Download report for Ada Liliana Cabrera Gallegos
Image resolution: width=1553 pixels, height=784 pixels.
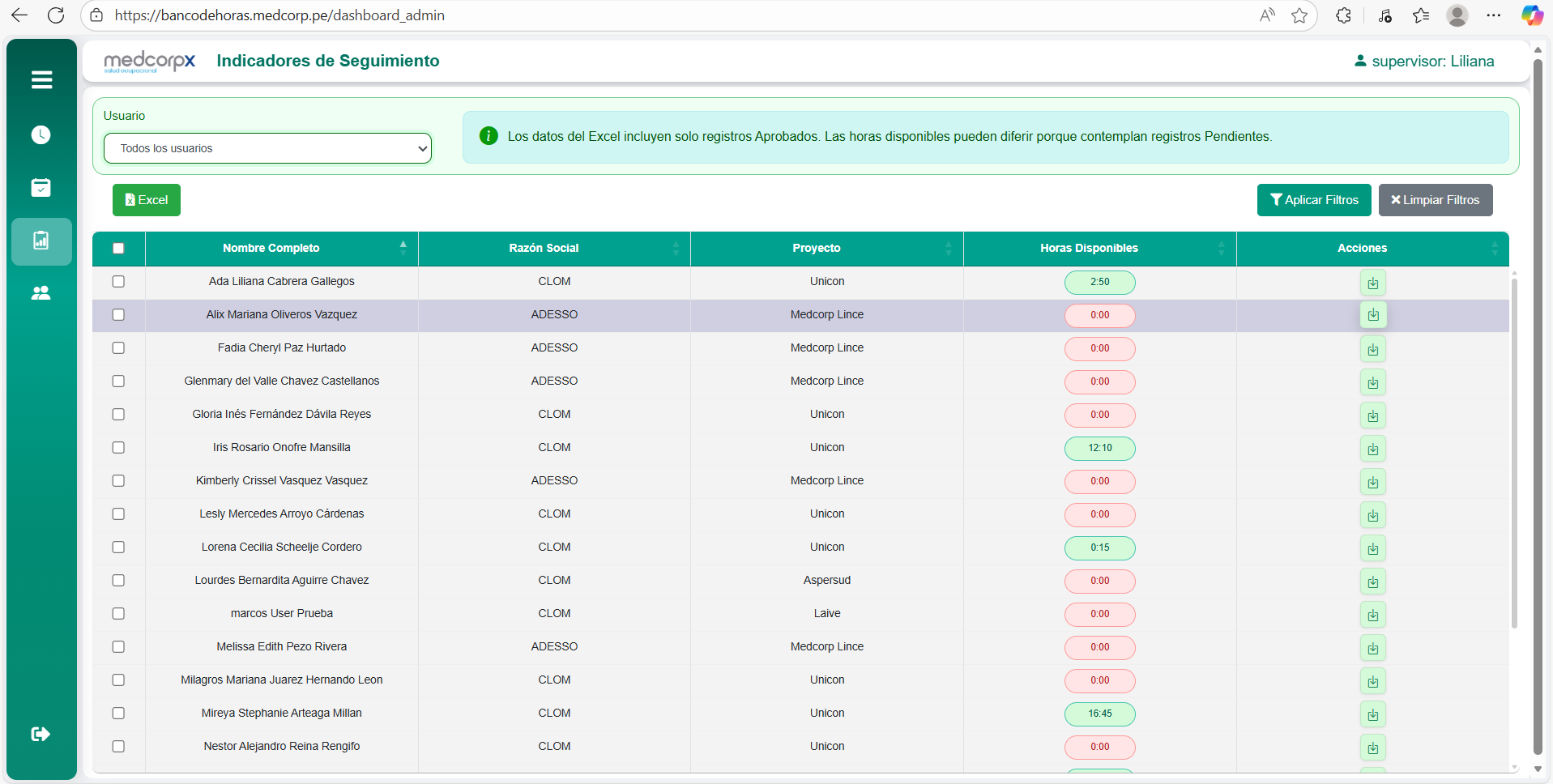pos(1372,283)
